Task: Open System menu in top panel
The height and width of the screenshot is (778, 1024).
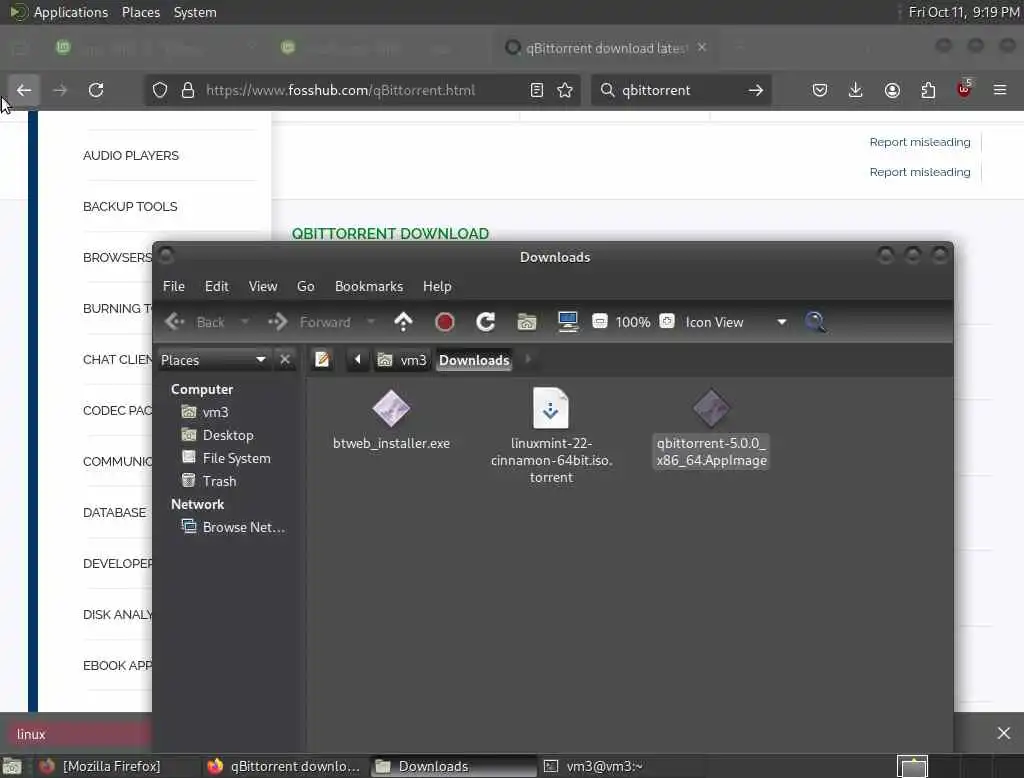Action: 195,12
